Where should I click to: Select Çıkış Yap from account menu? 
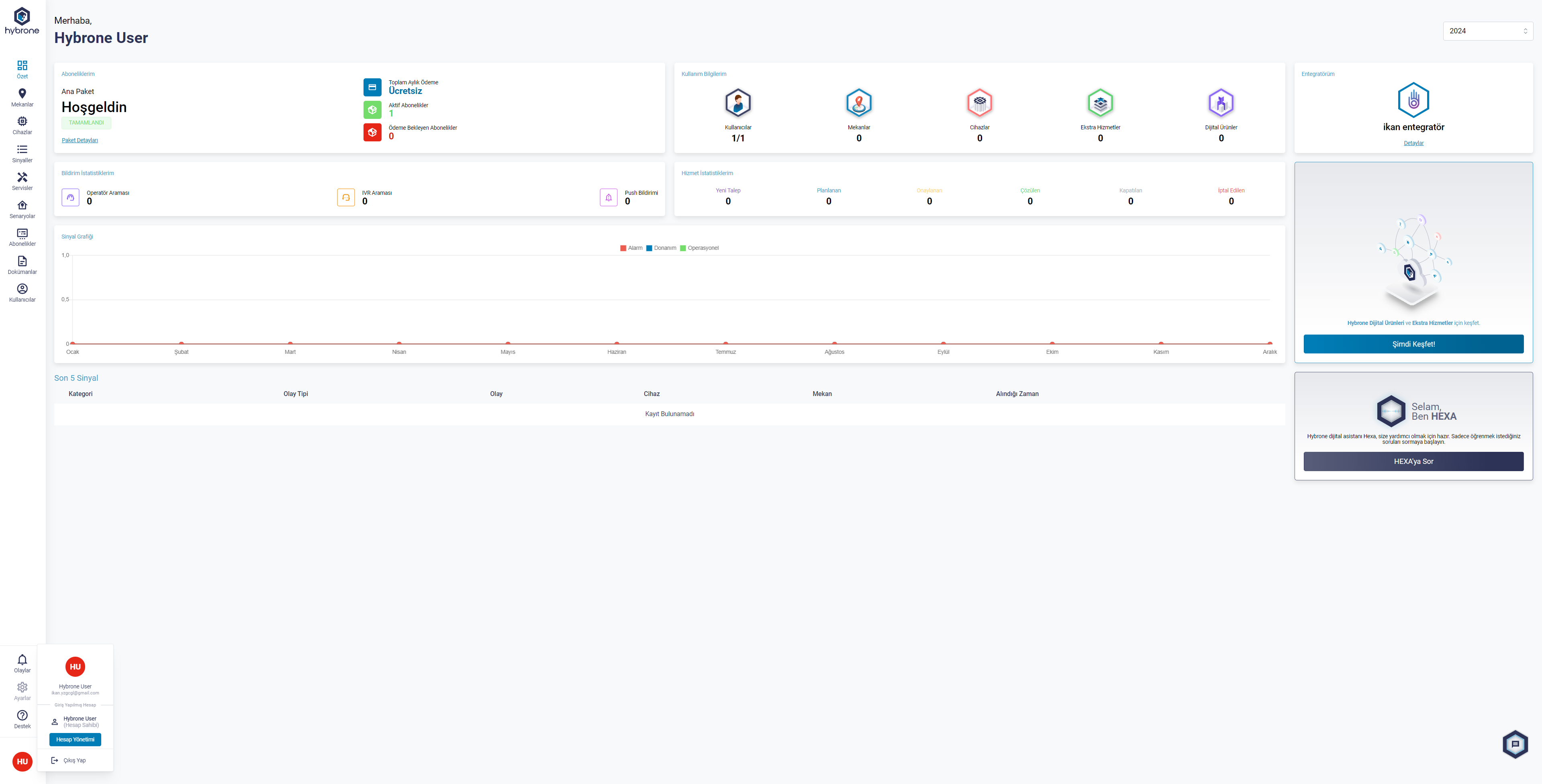(x=74, y=760)
